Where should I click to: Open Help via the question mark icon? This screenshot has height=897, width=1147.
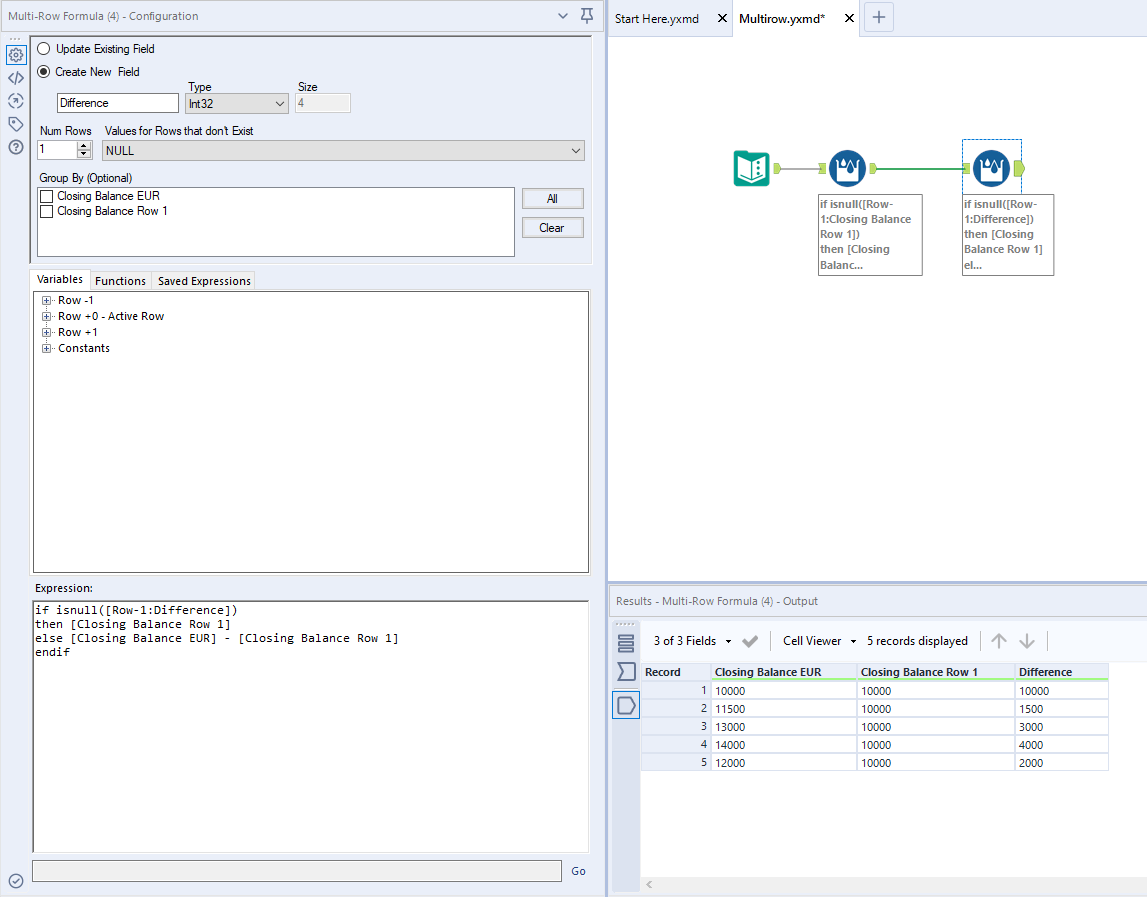coord(15,146)
